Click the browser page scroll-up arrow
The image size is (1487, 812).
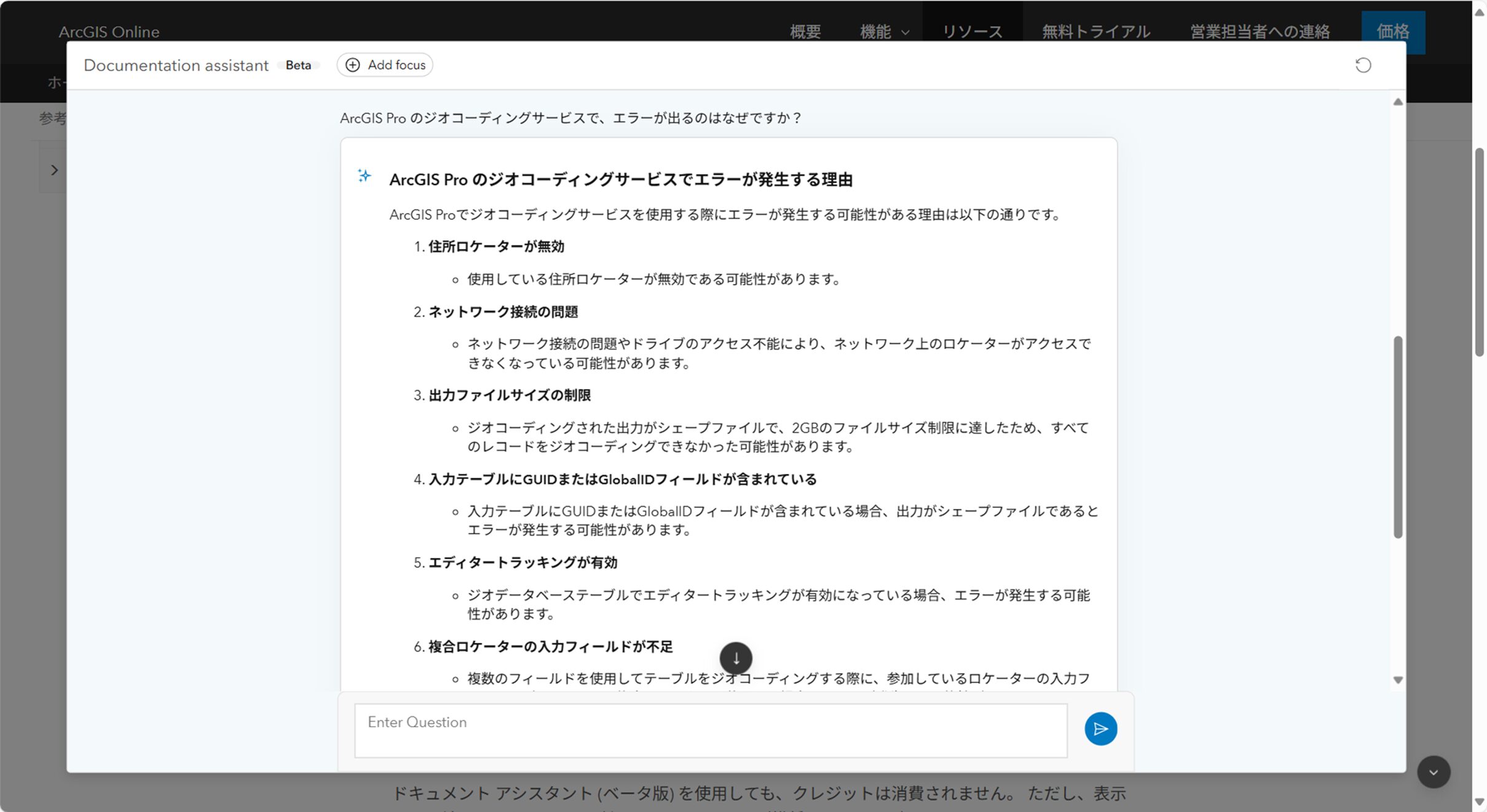(x=1480, y=12)
